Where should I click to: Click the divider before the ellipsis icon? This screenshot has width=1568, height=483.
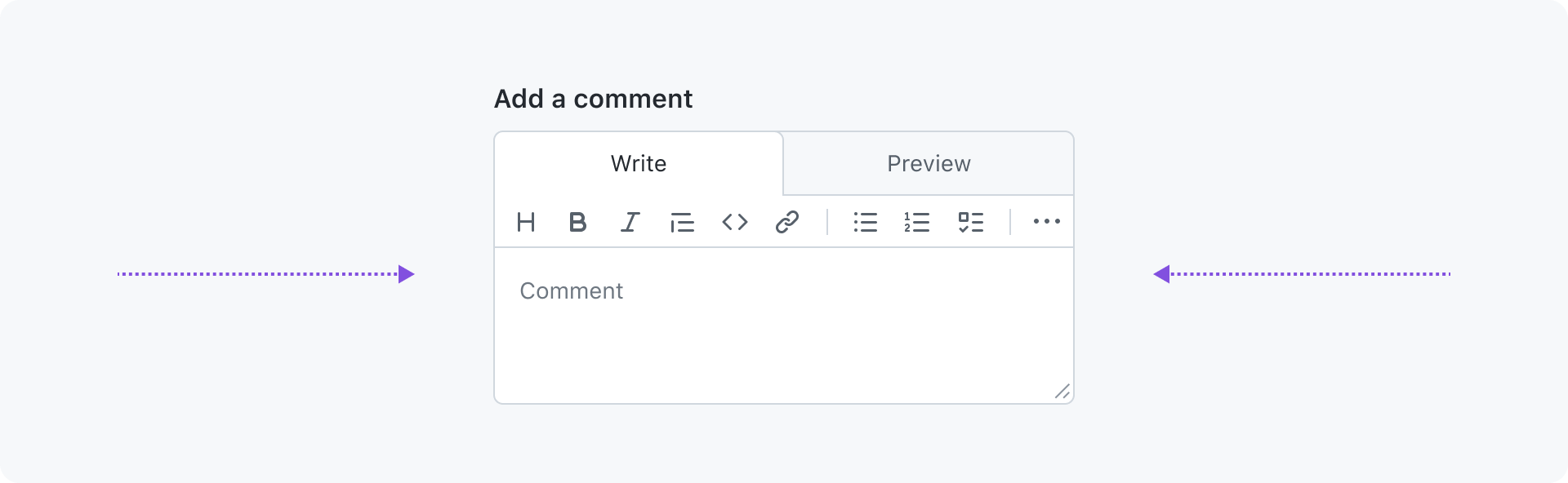[x=1010, y=222]
